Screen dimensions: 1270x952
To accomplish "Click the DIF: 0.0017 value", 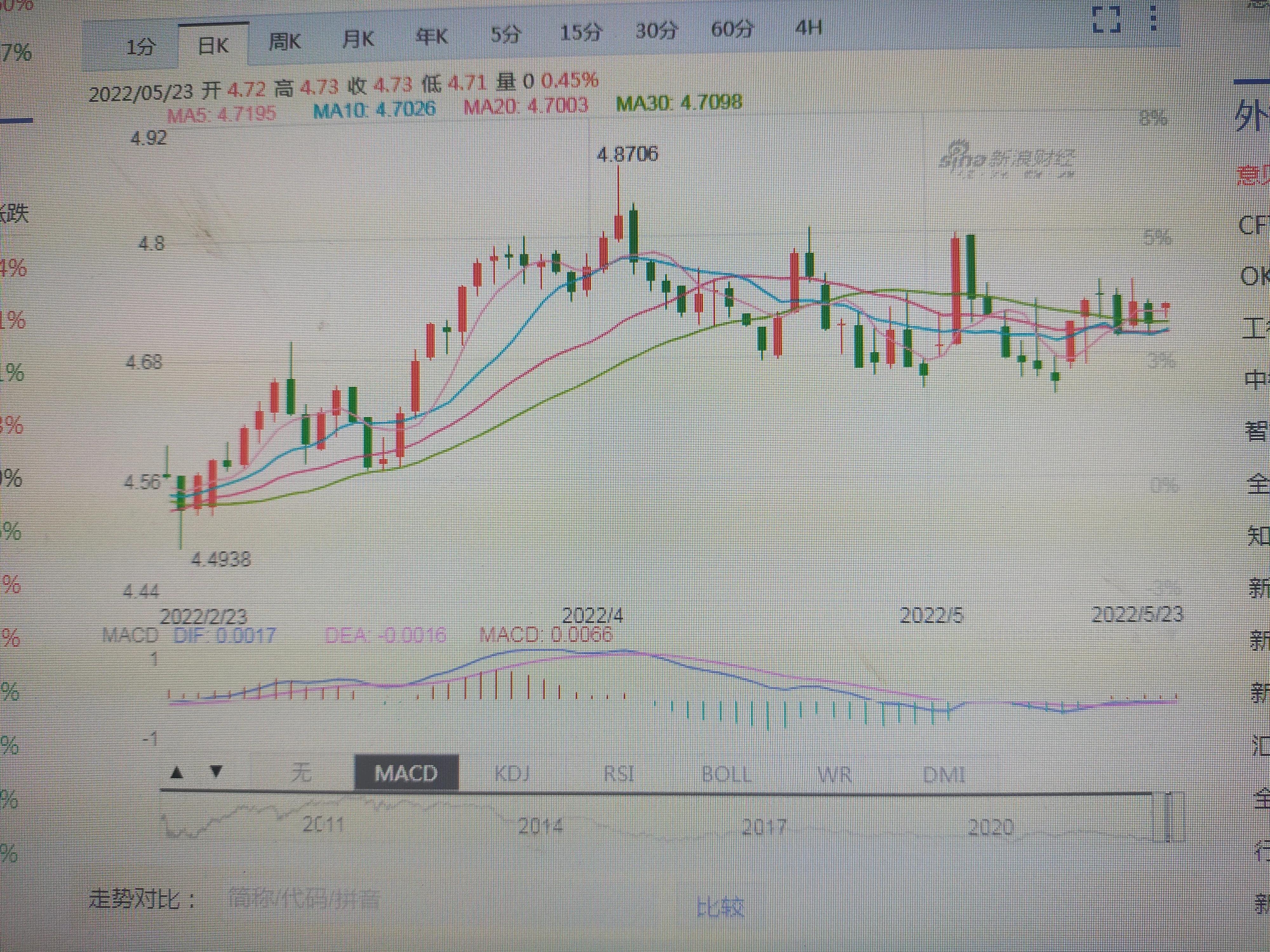I will pos(224,635).
